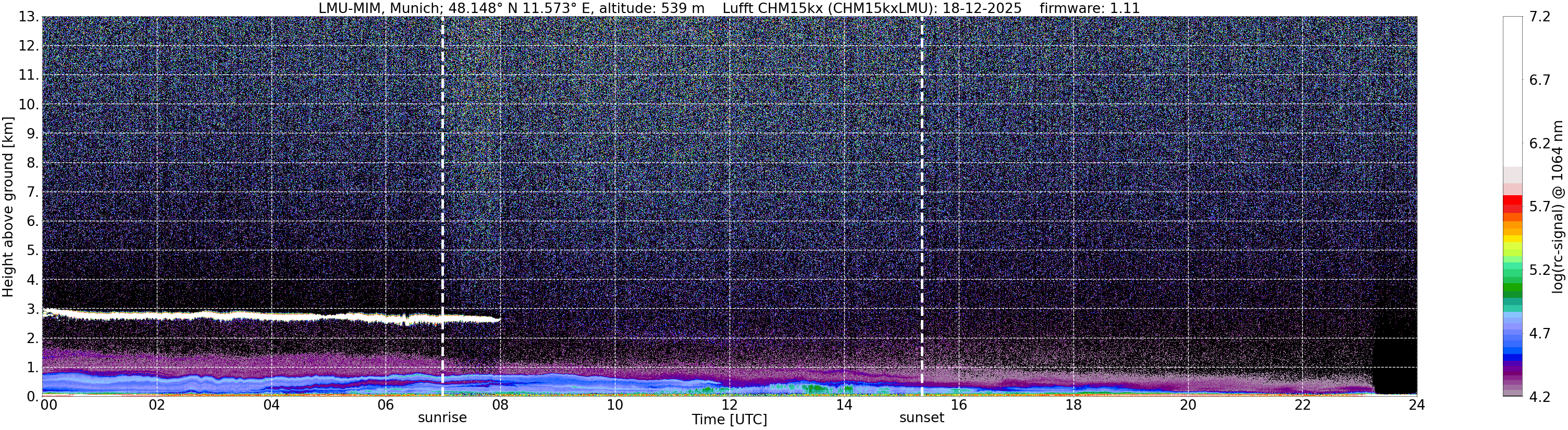
Task: Click the sunset dashed vertical line
Action: pos(921,206)
